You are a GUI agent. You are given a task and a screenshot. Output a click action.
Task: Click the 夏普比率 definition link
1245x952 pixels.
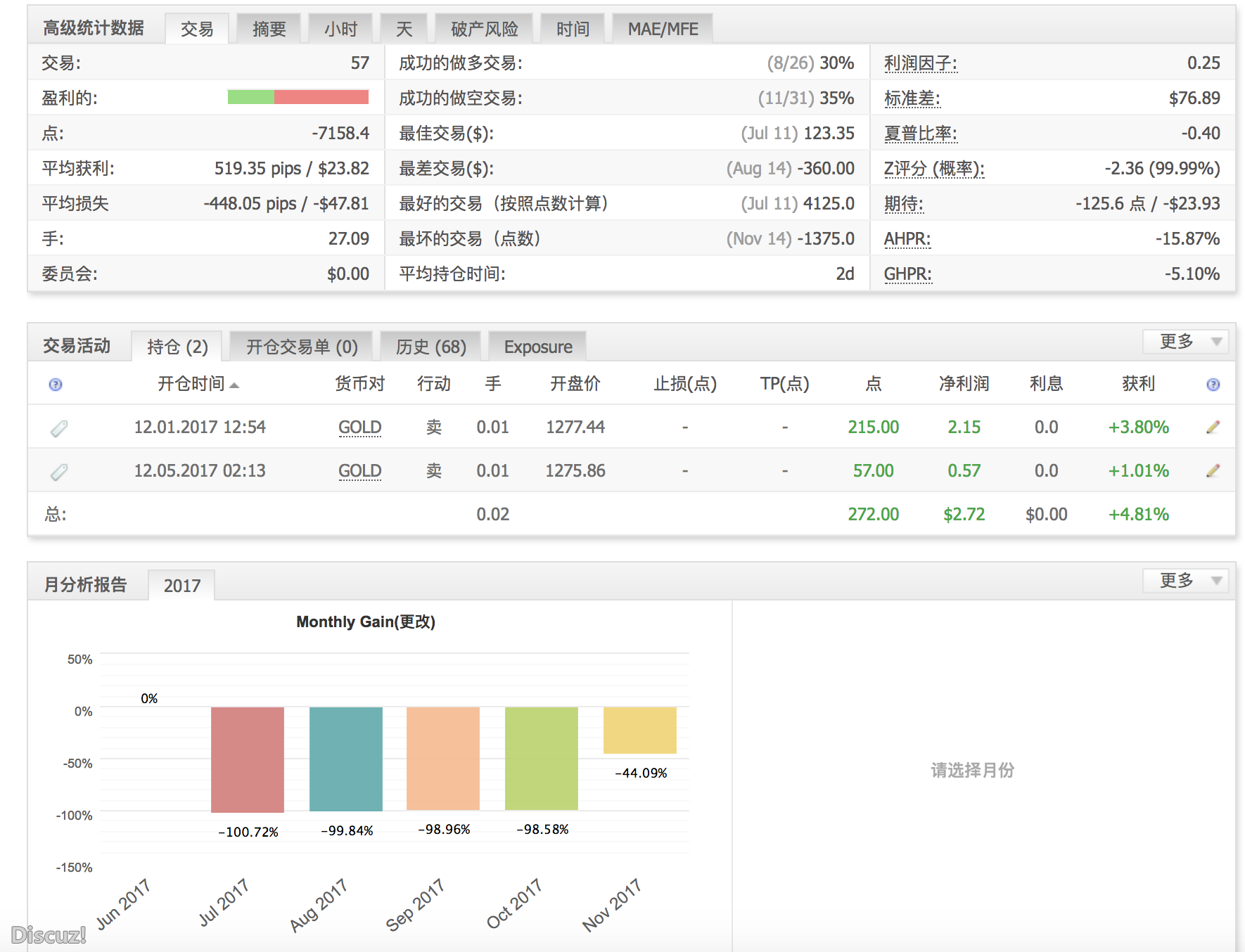tap(920, 134)
